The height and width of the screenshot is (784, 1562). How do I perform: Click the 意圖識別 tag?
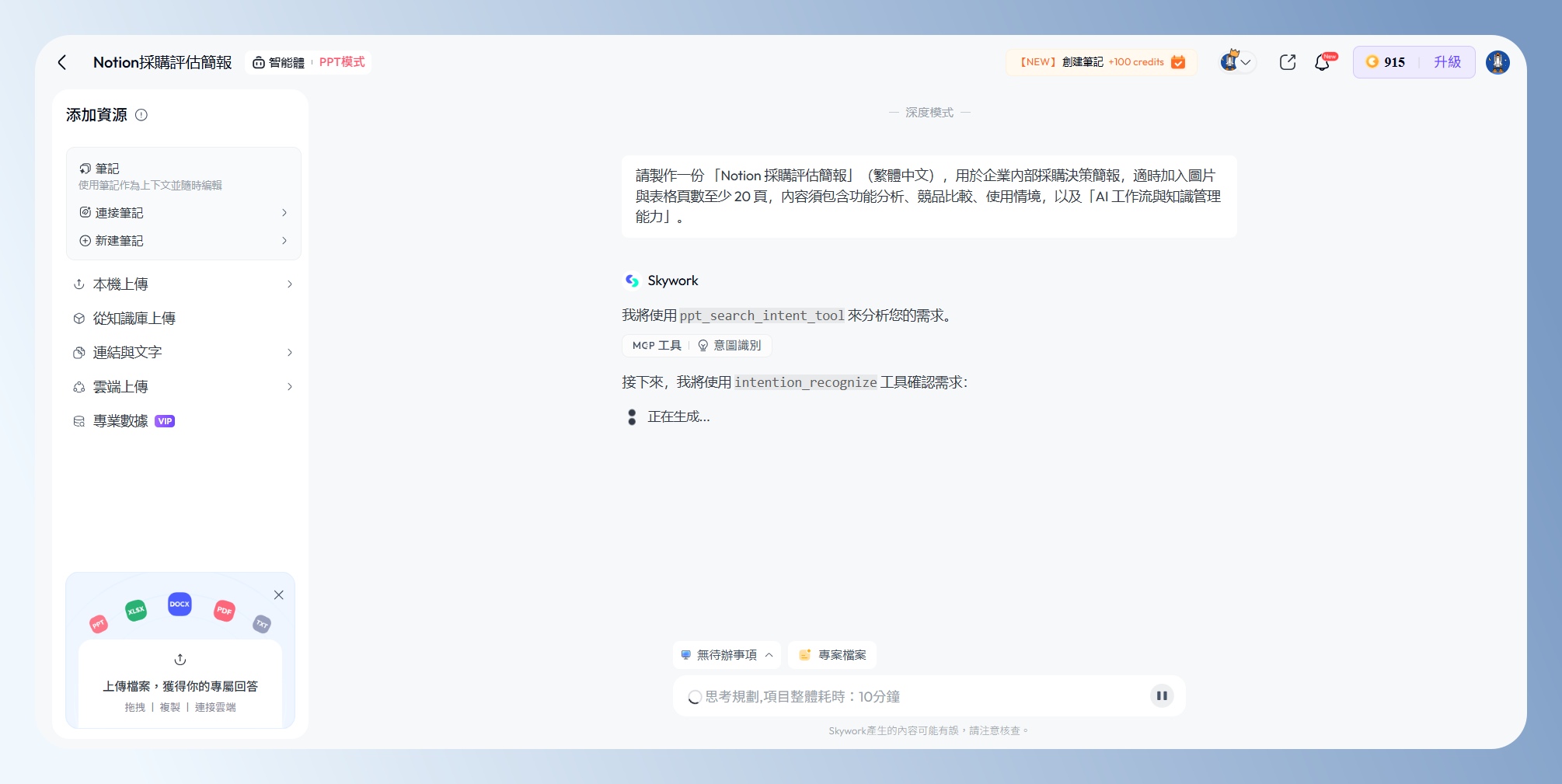click(730, 346)
